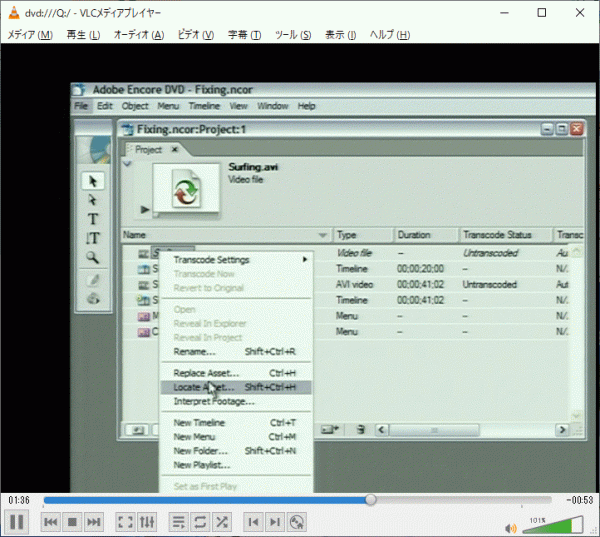Image resolution: width=600 pixels, height=537 pixels.
Task: Select Encore horizontal Text tool
Action: 93,219
